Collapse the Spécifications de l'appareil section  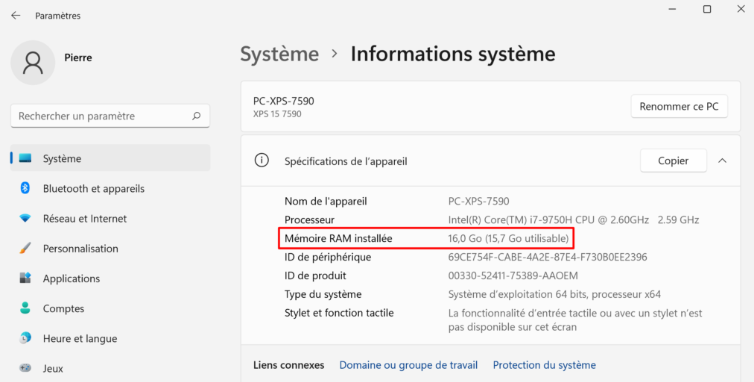tap(722, 161)
